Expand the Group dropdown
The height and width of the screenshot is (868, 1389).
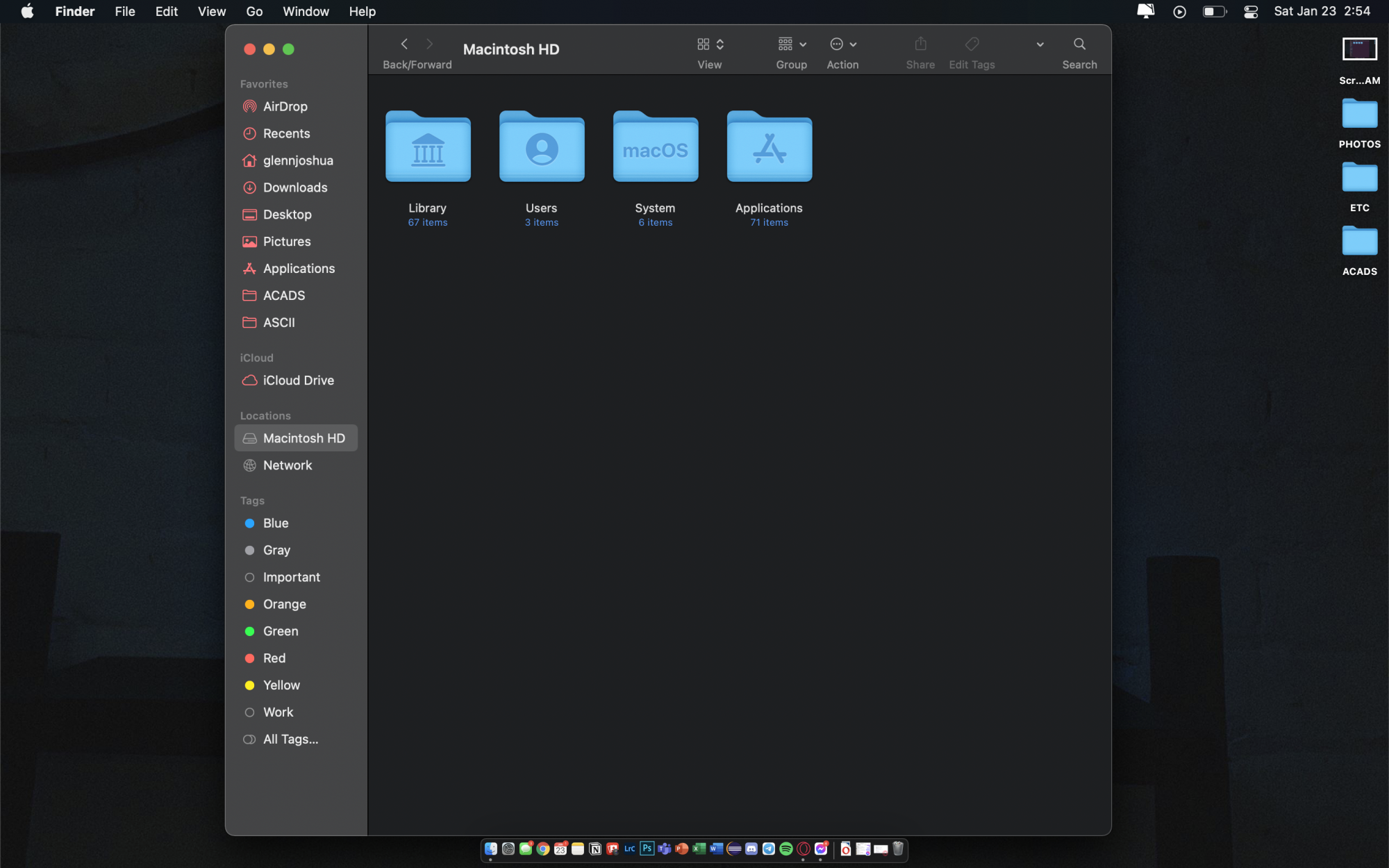coord(792,44)
